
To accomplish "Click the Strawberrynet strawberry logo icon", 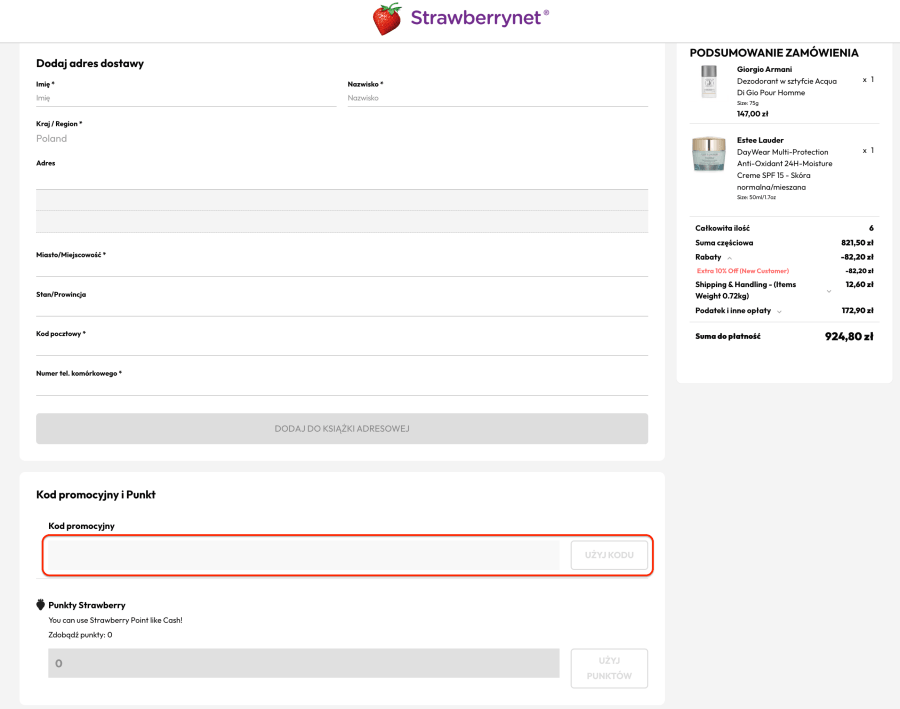I will tap(387, 19).
